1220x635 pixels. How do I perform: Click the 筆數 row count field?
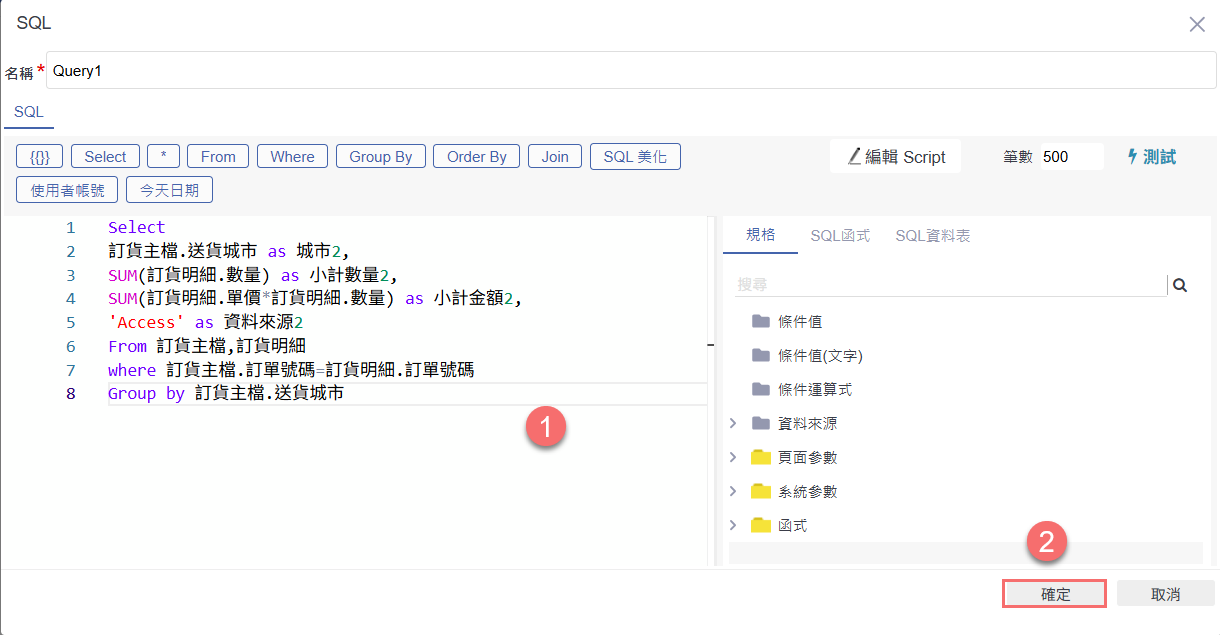click(x=1070, y=157)
